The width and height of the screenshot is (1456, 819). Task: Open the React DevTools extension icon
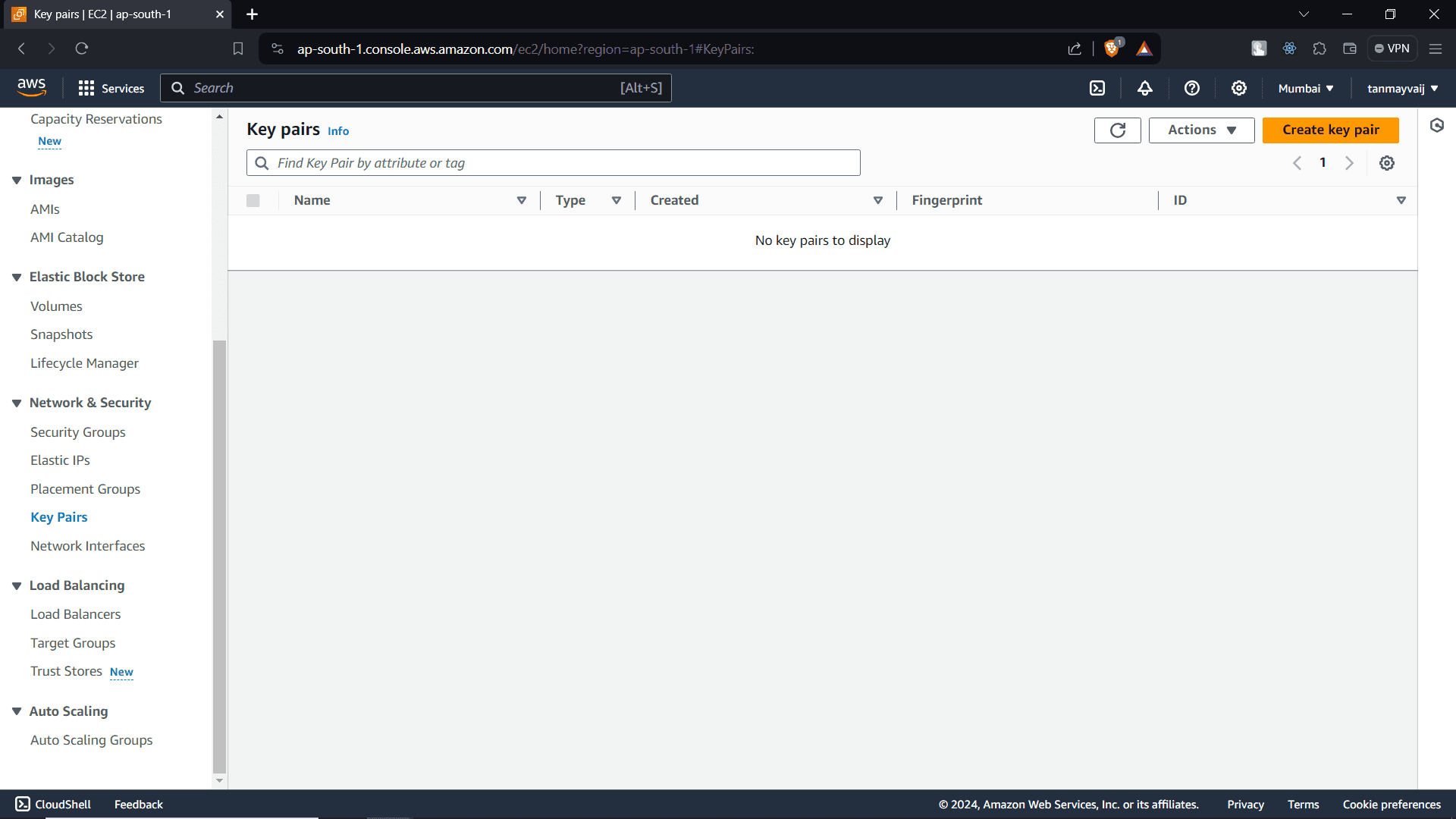pyautogui.click(x=1289, y=48)
